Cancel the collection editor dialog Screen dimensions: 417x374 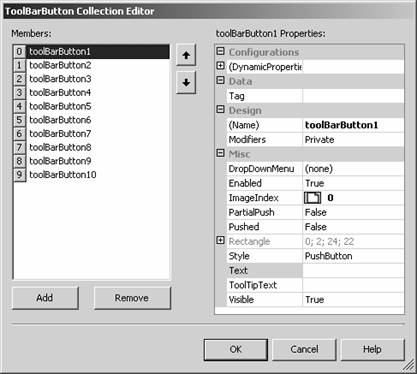click(304, 349)
